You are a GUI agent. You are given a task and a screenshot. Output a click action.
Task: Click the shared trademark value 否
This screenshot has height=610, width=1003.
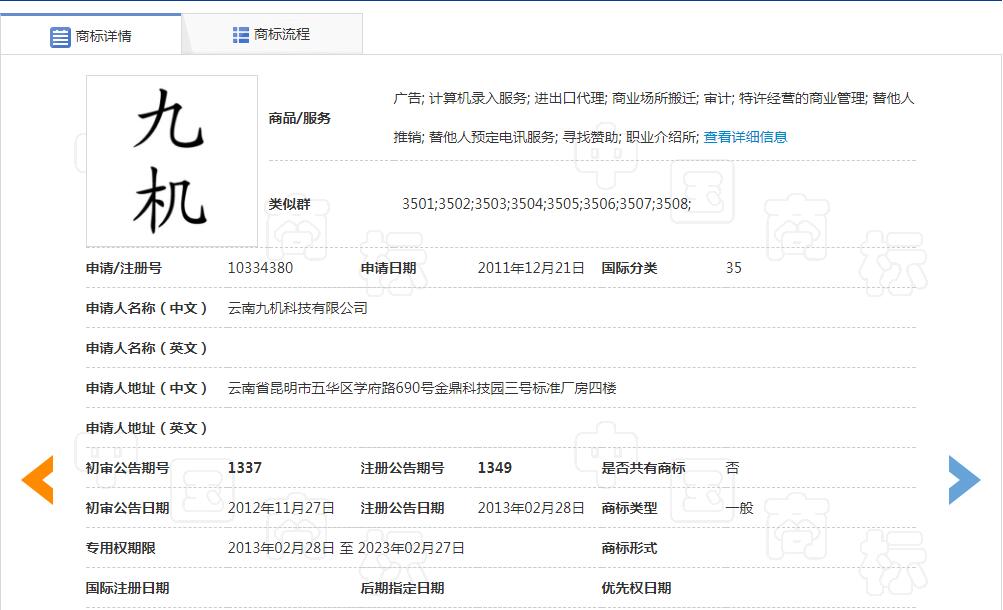tap(732, 468)
